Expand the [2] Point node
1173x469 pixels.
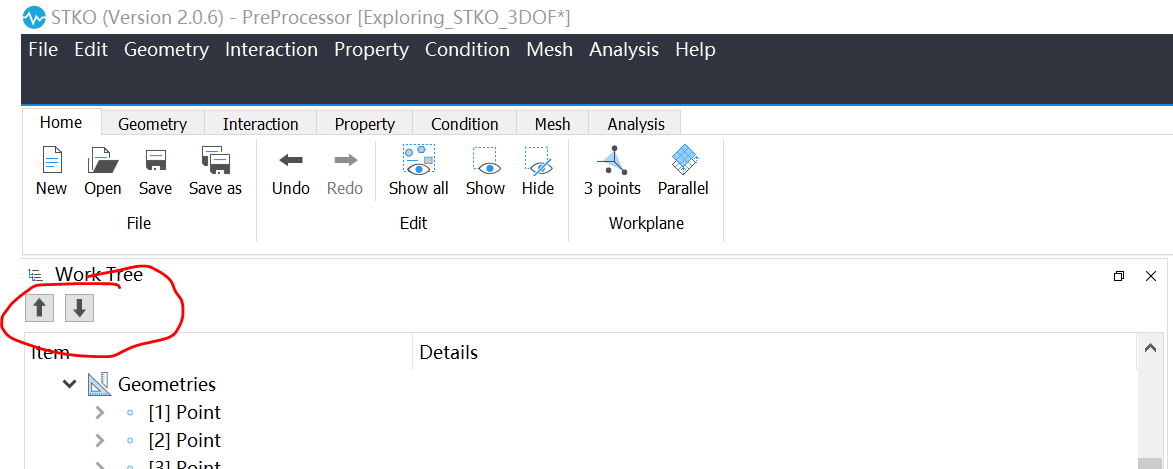coord(99,441)
